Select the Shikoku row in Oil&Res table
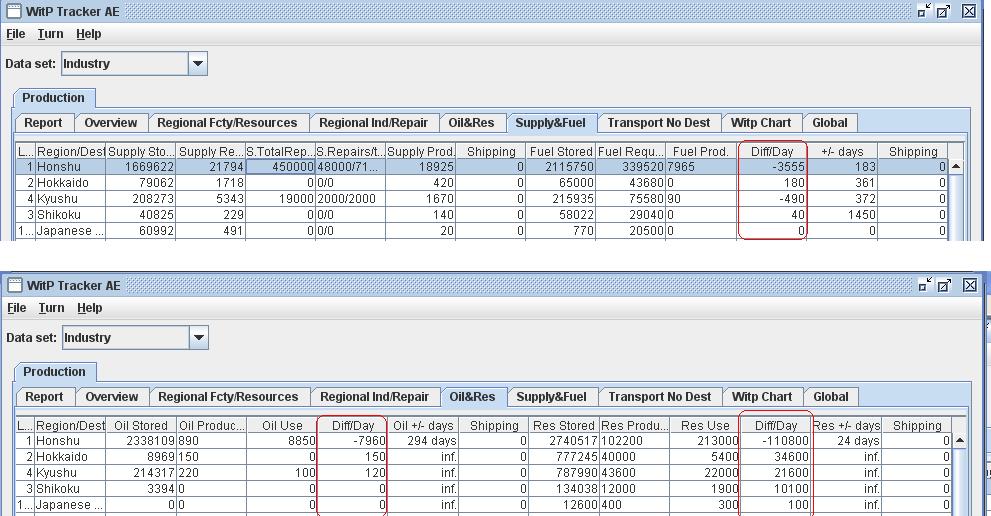 pos(483,489)
